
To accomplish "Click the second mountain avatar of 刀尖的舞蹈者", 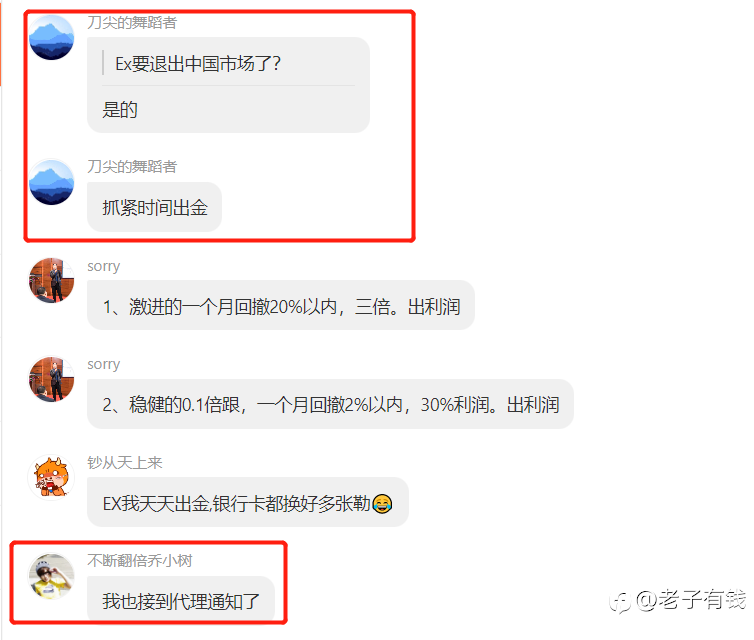I will (51, 182).
